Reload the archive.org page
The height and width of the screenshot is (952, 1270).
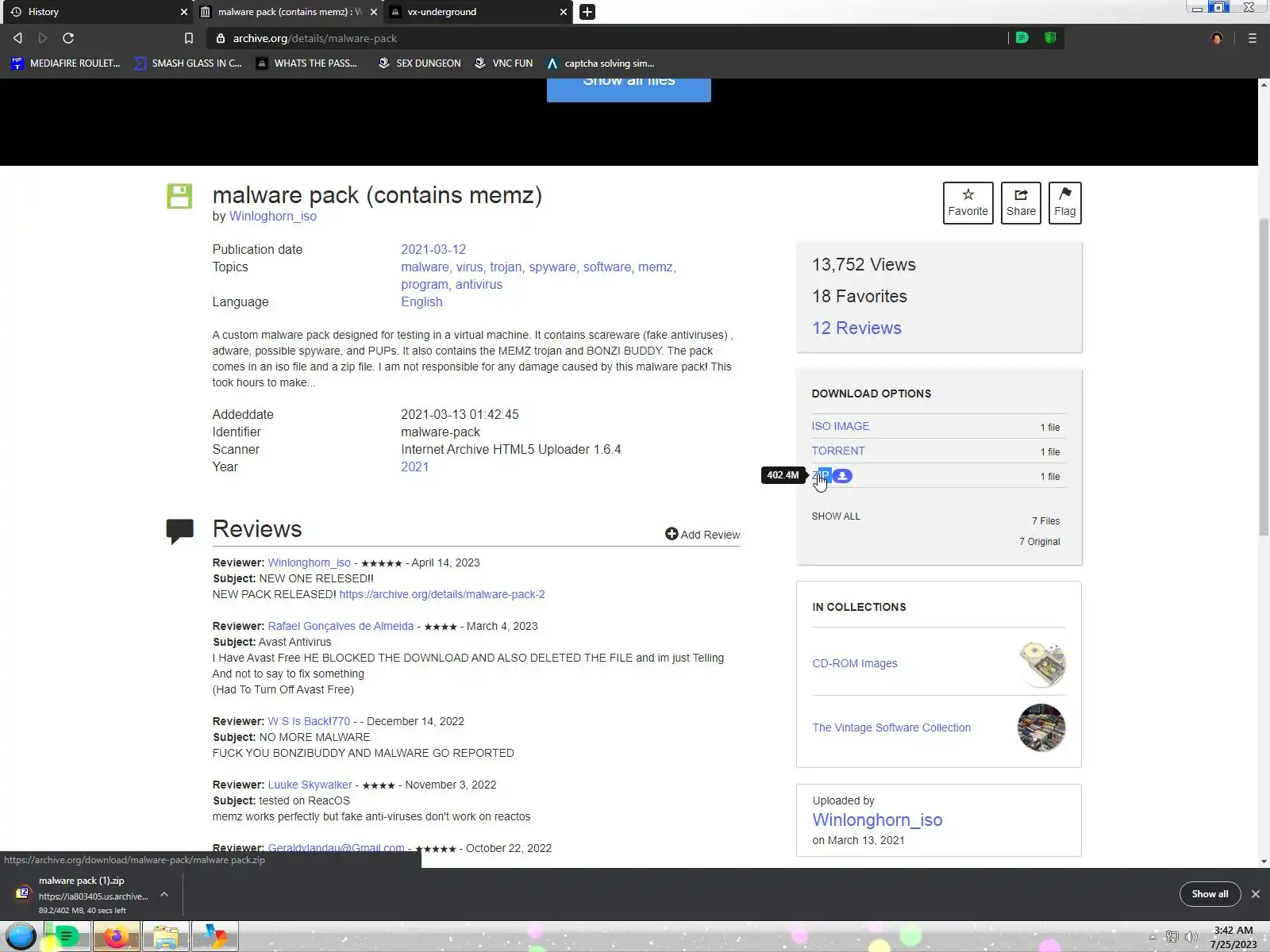click(68, 38)
